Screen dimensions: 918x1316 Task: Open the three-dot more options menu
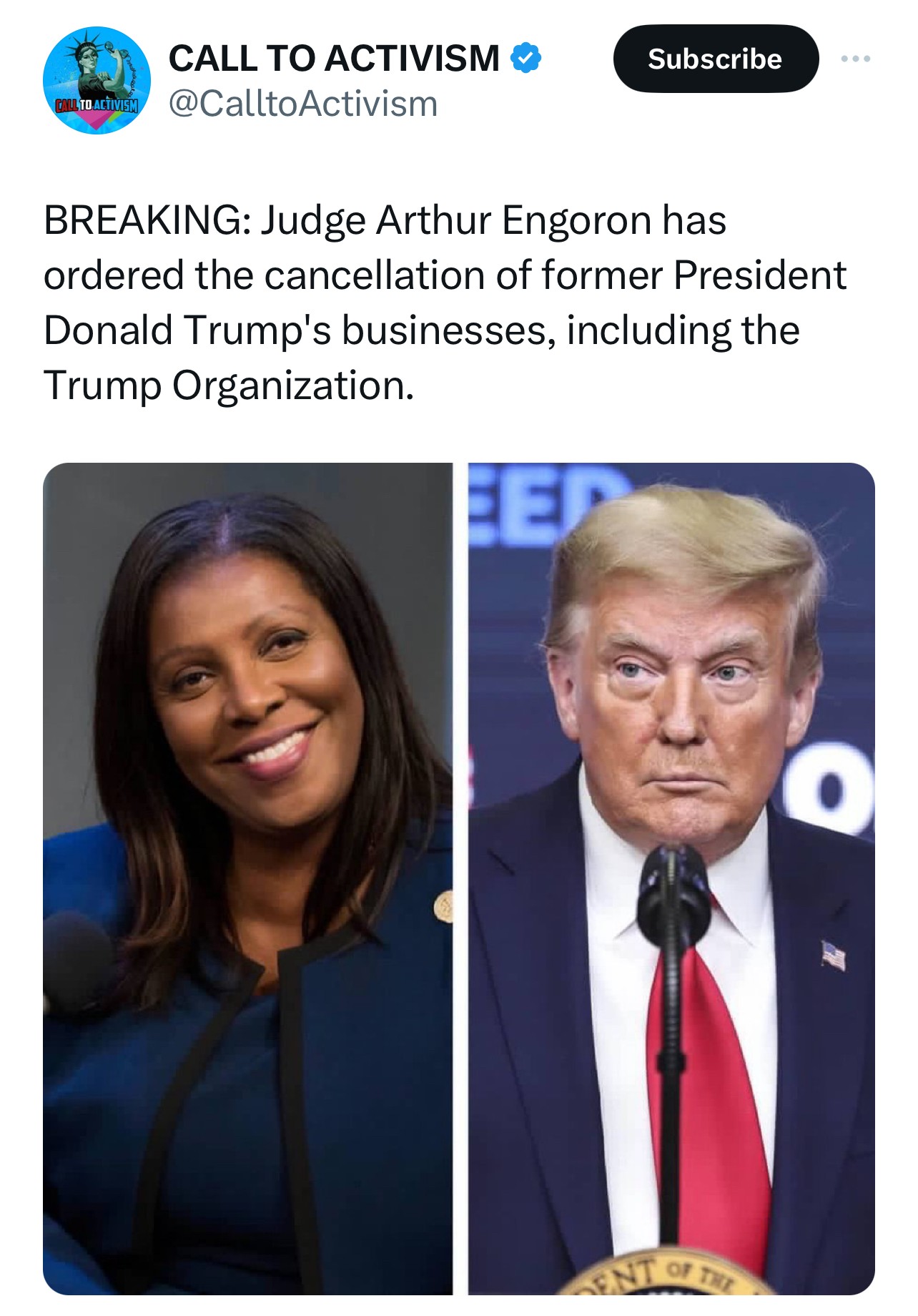click(856, 59)
